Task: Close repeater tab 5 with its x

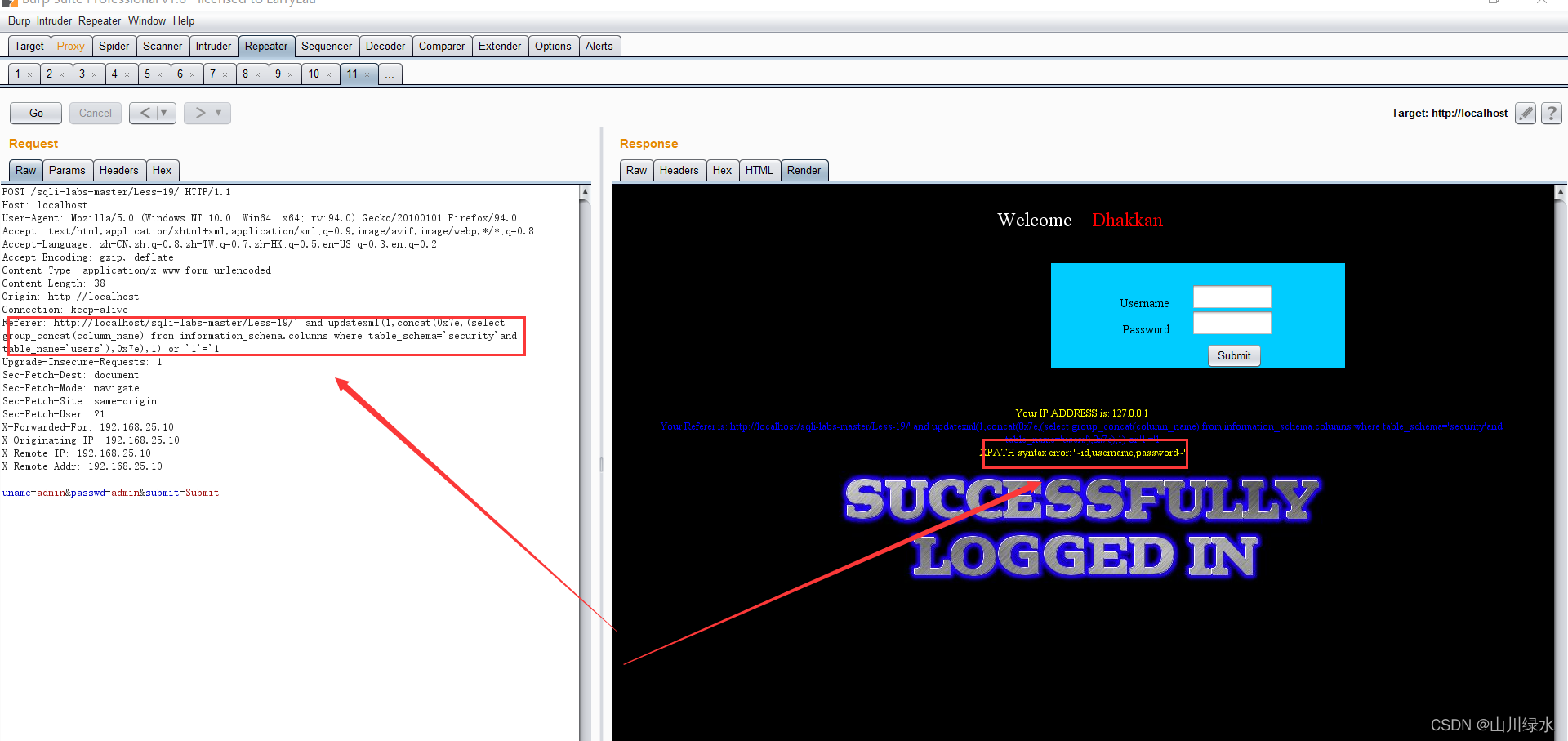Action: [160, 74]
